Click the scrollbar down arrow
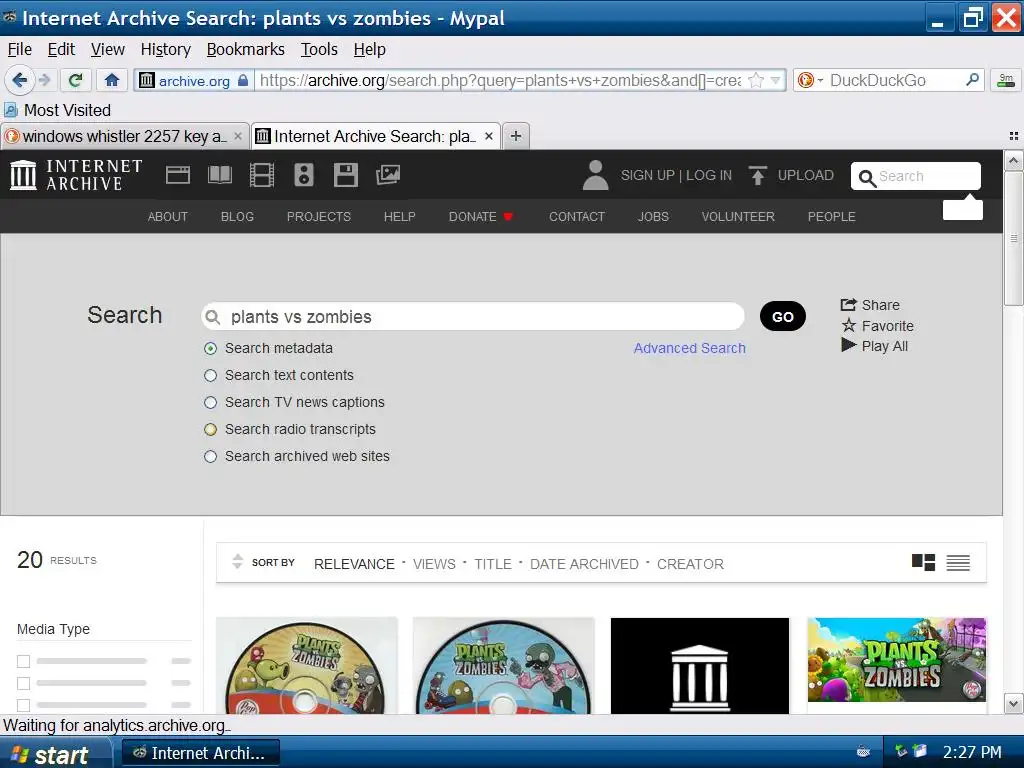 click(x=1013, y=704)
